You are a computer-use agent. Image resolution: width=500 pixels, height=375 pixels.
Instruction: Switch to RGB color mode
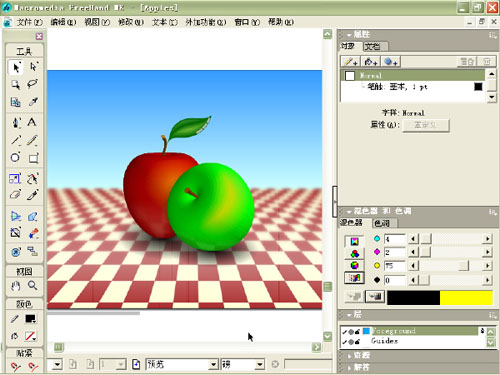[x=354, y=254]
